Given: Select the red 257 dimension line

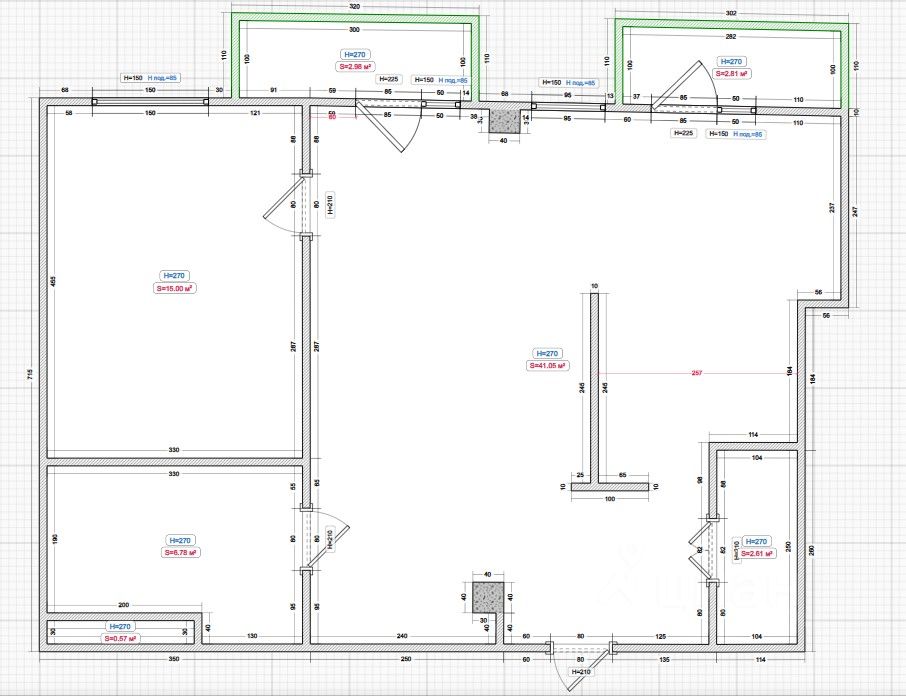Looking at the screenshot, I should [697, 373].
